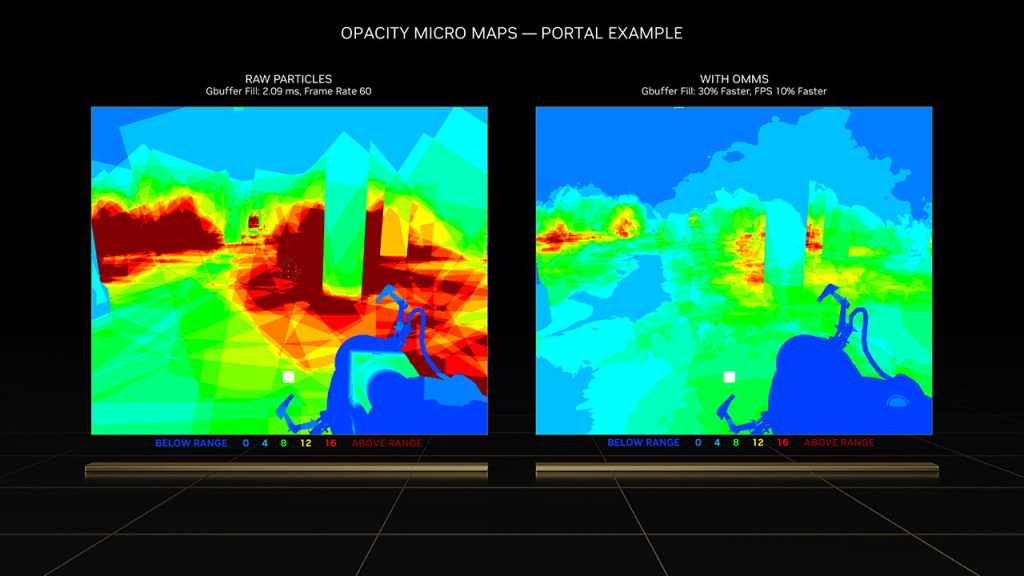Viewport: 1024px width, 576px height.
Task: Click the "WITH OMMS" heading
Action: coord(734,78)
